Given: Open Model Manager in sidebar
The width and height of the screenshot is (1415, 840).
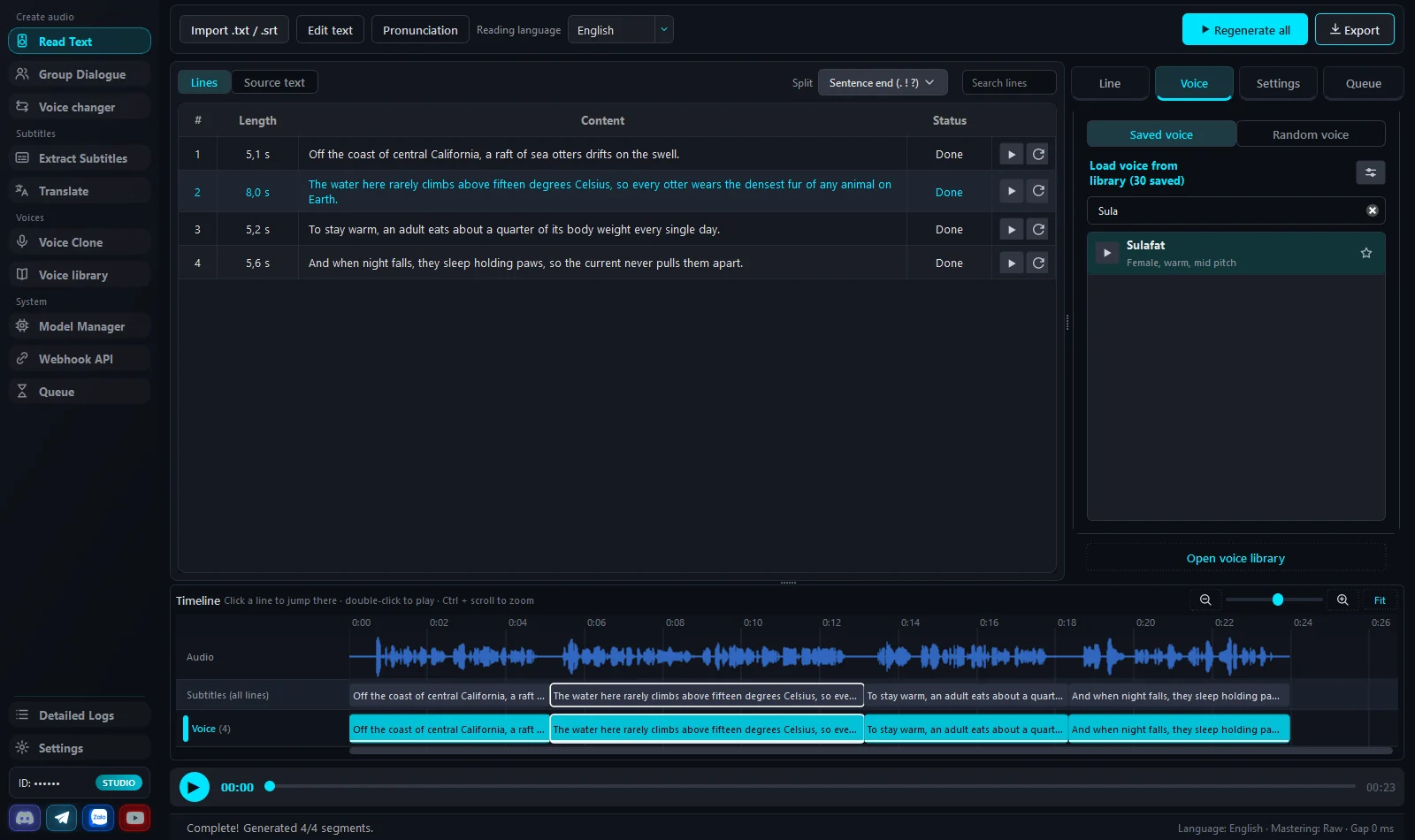Looking at the screenshot, I should coord(80,326).
